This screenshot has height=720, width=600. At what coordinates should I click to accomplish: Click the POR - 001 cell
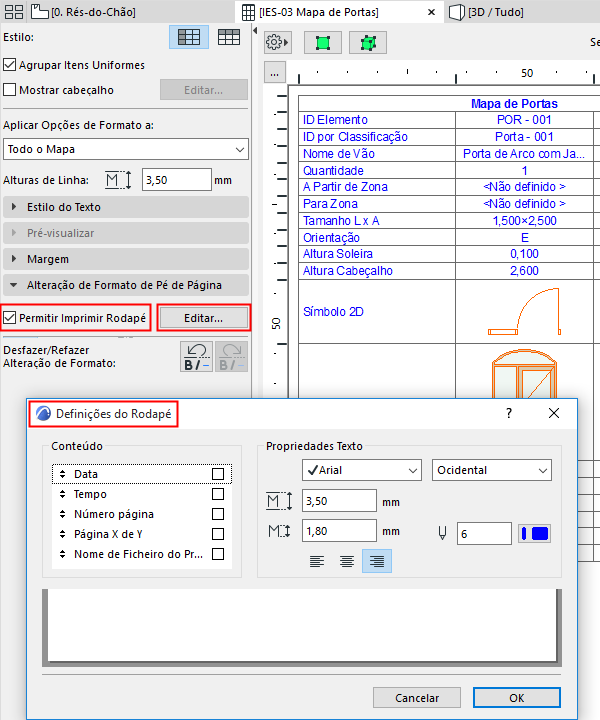524,120
